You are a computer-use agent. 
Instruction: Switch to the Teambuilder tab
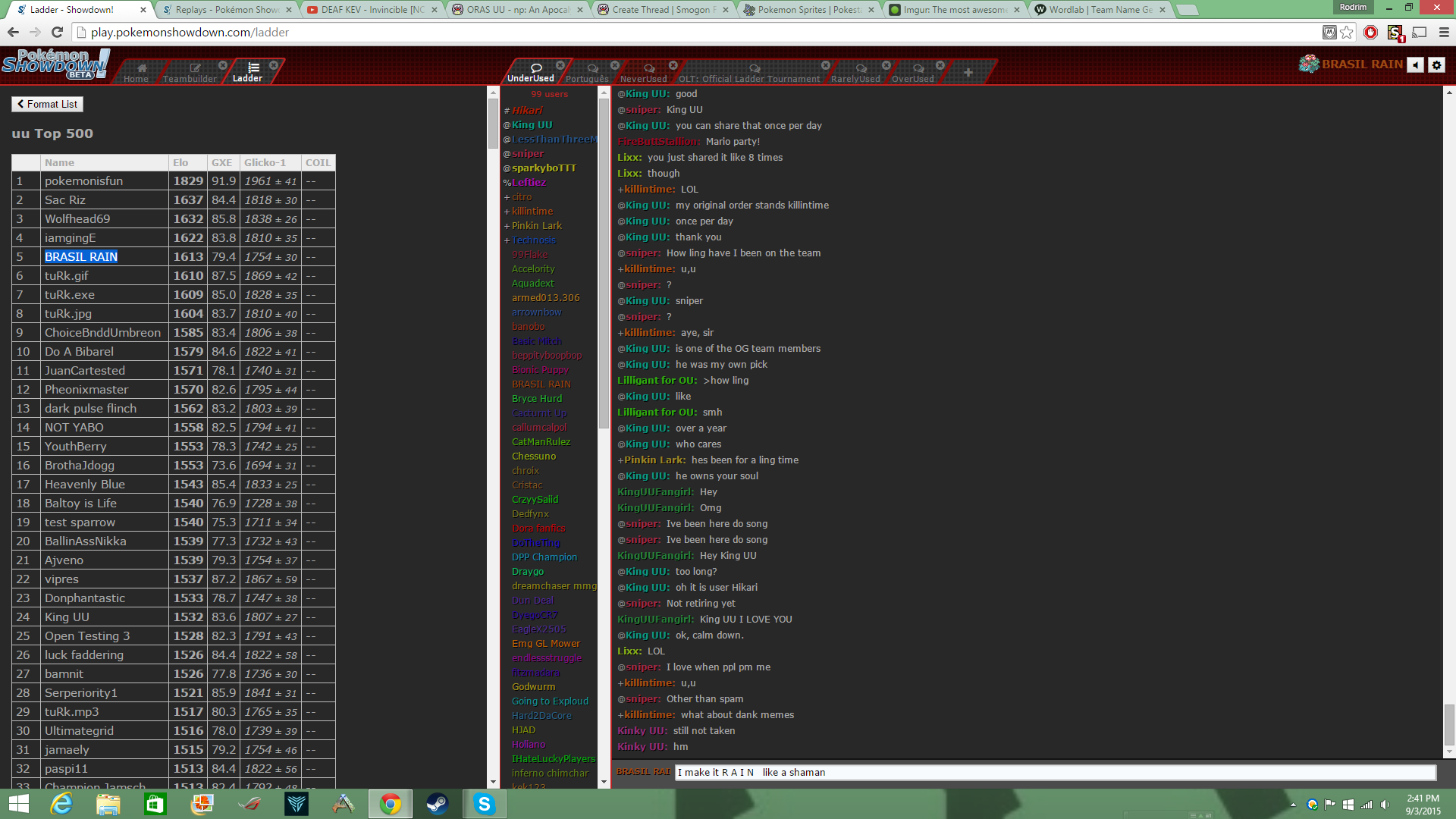190,72
